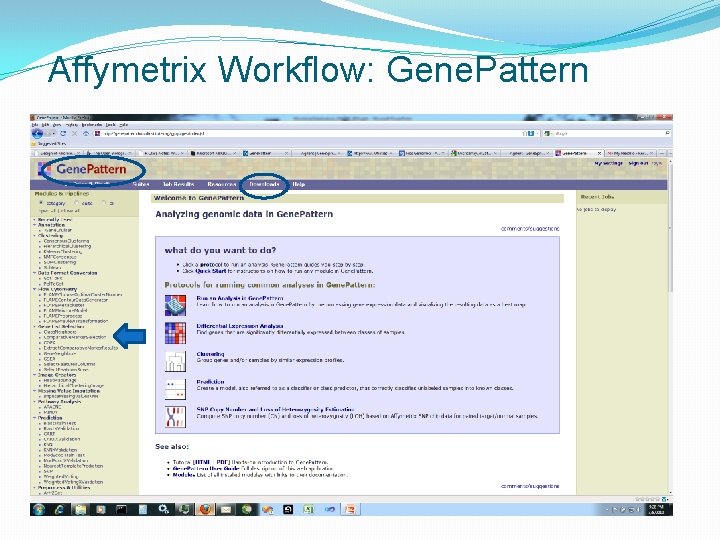This screenshot has width=720, height=540.
Task: Open the Back history dropdown arrow
Action: [x=53, y=134]
